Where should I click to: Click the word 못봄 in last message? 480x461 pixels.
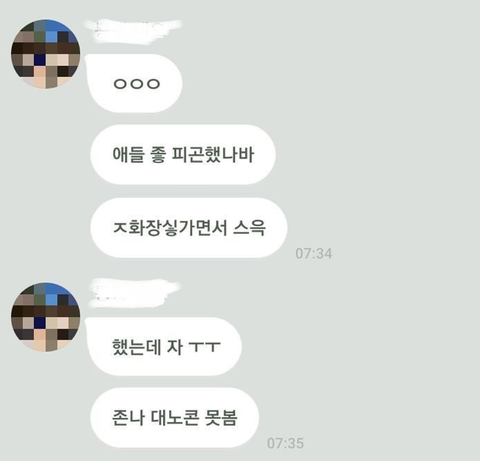tap(221, 417)
